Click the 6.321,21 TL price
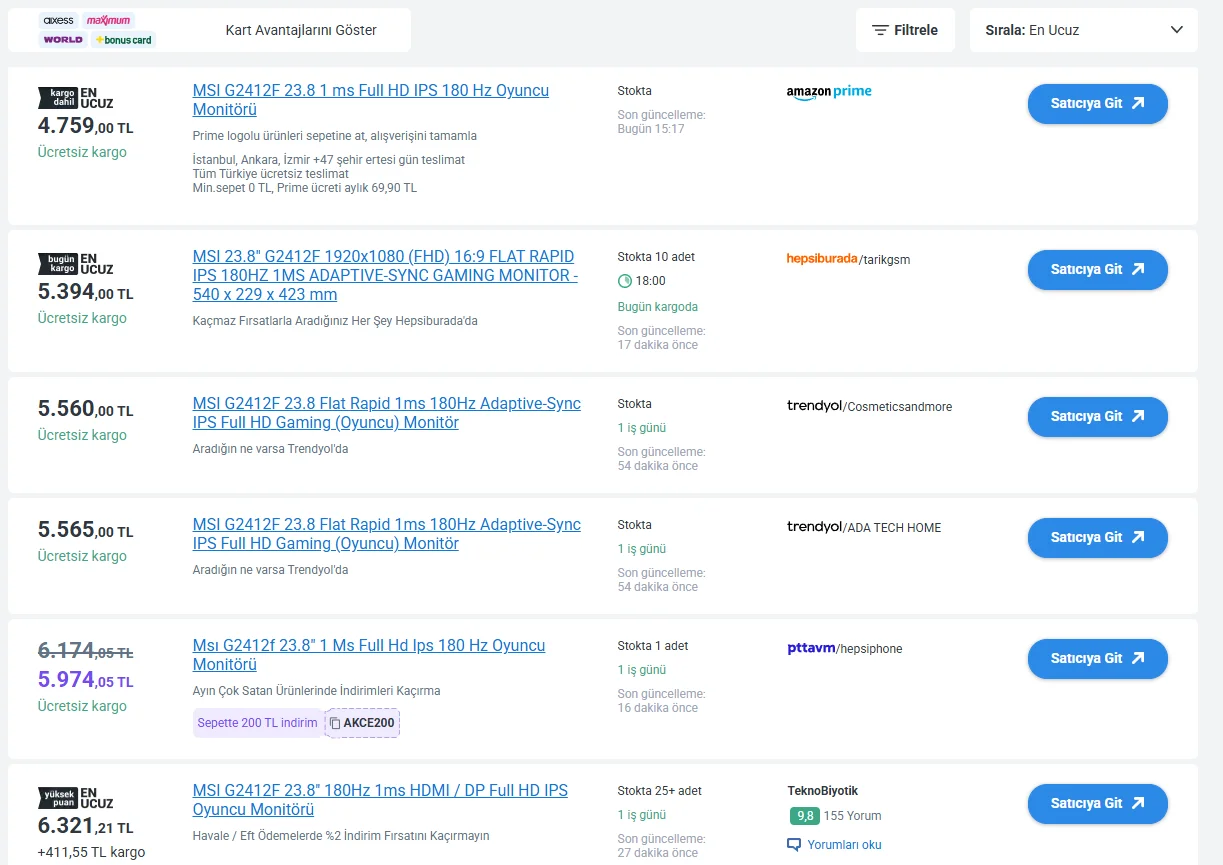The width and height of the screenshot is (1223, 865). [x=85, y=826]
